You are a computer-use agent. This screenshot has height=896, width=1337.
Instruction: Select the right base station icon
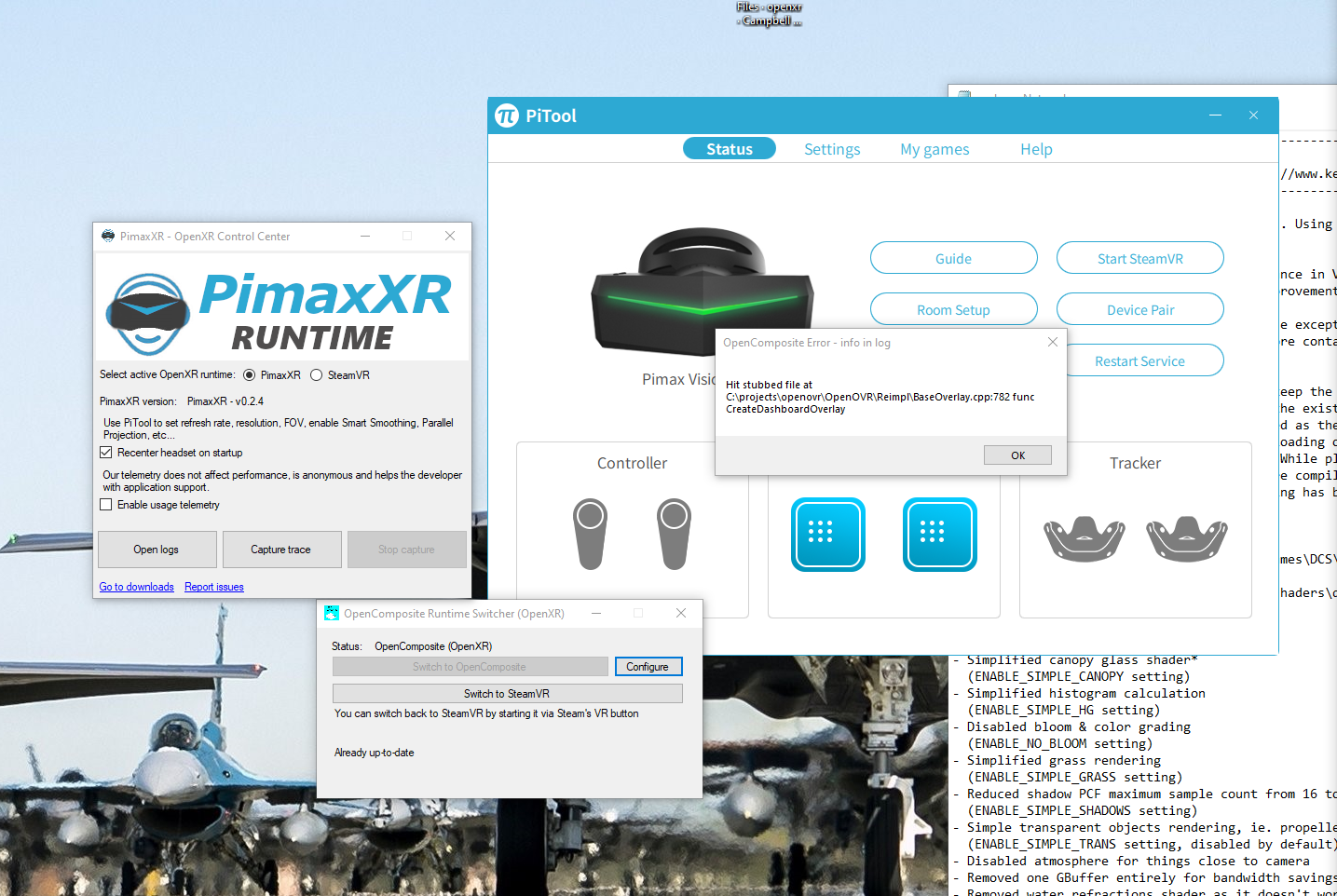940,534
